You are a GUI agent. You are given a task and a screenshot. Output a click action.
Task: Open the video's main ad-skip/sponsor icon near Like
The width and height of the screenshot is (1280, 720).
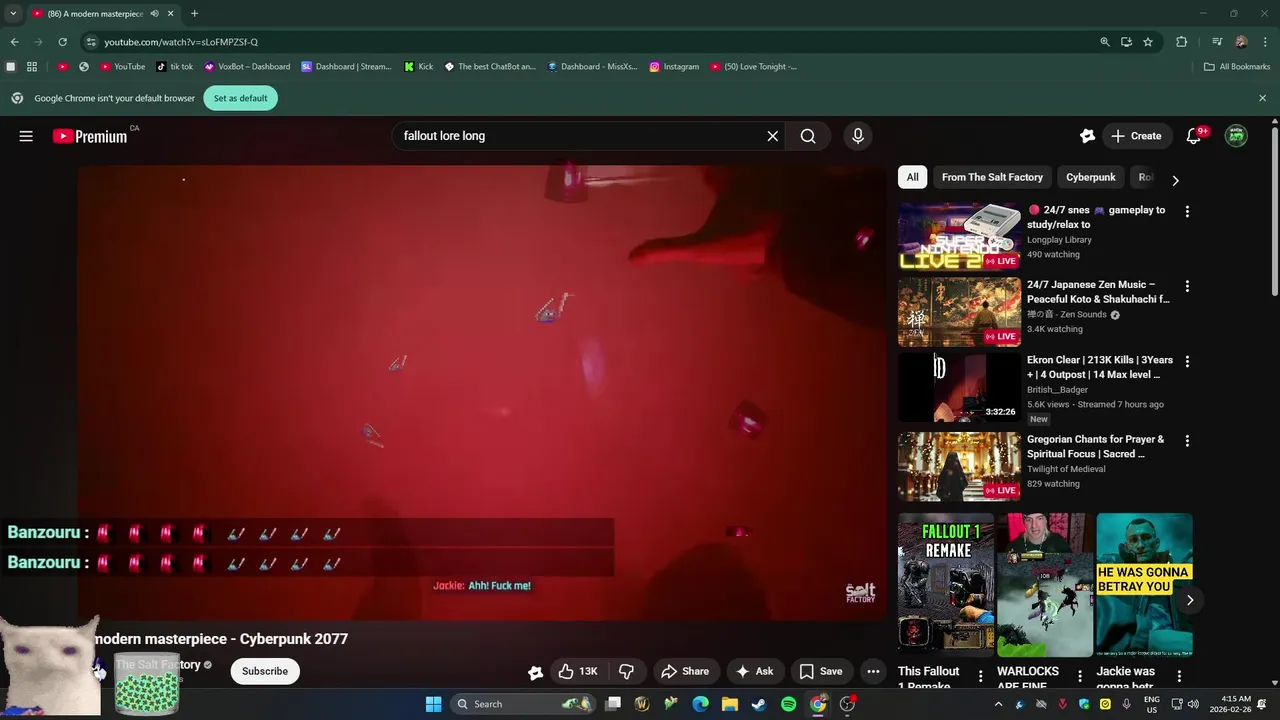(535, 672)
